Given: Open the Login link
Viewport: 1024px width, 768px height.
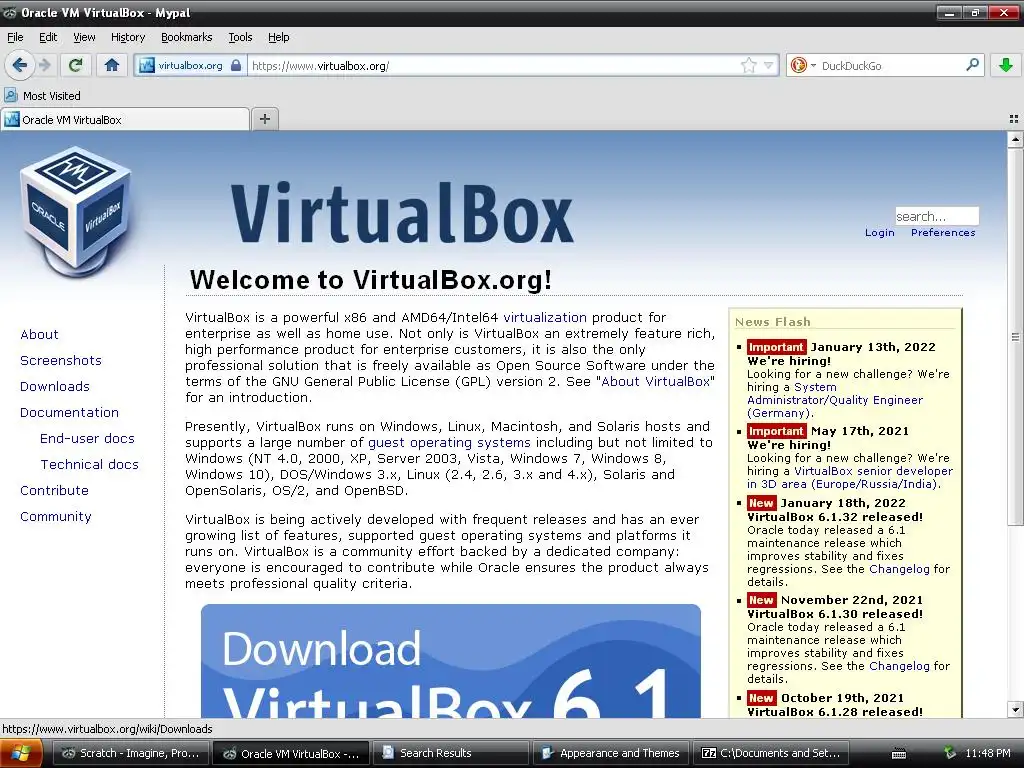Looking at the screenshot, I should (879, 232).
